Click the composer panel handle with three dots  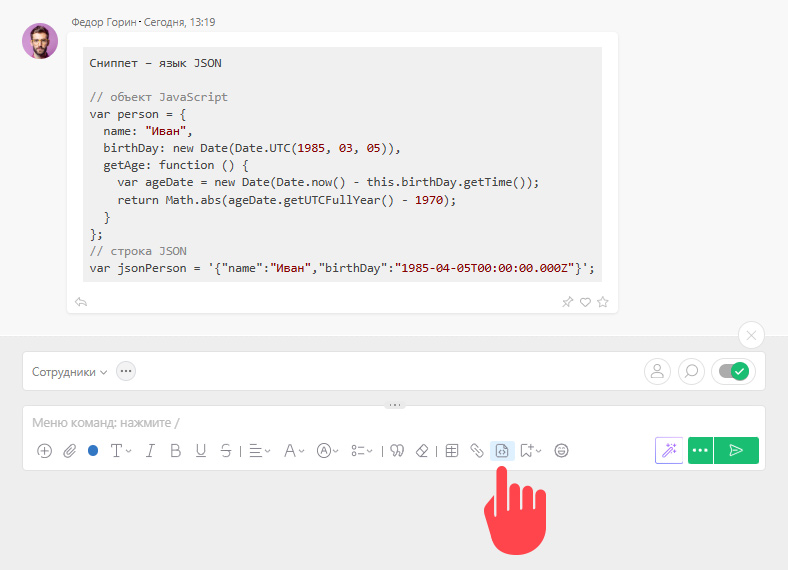coord(395,405)
